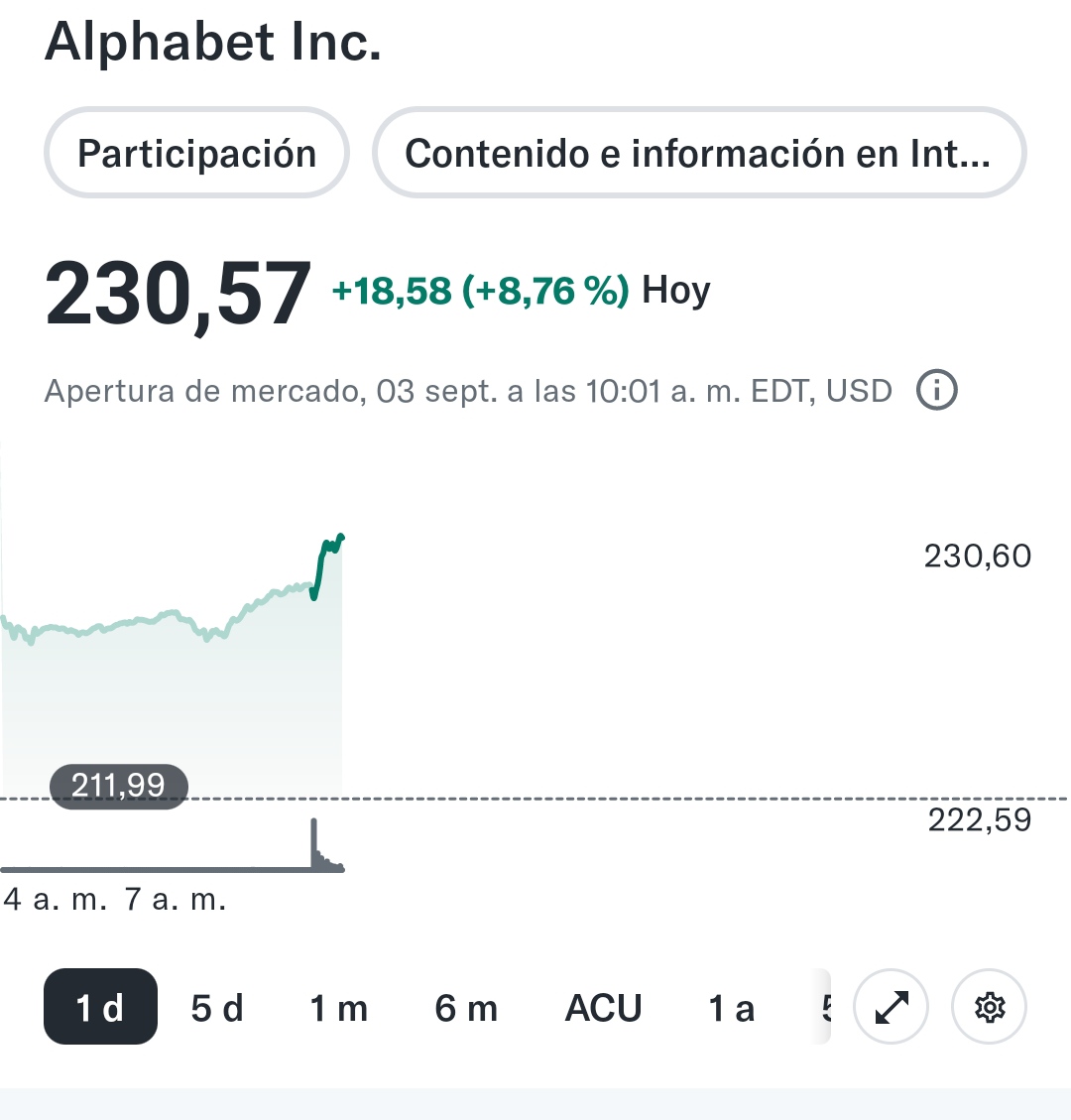Tap the partially hidden 5-year range

coord(823,1008)
